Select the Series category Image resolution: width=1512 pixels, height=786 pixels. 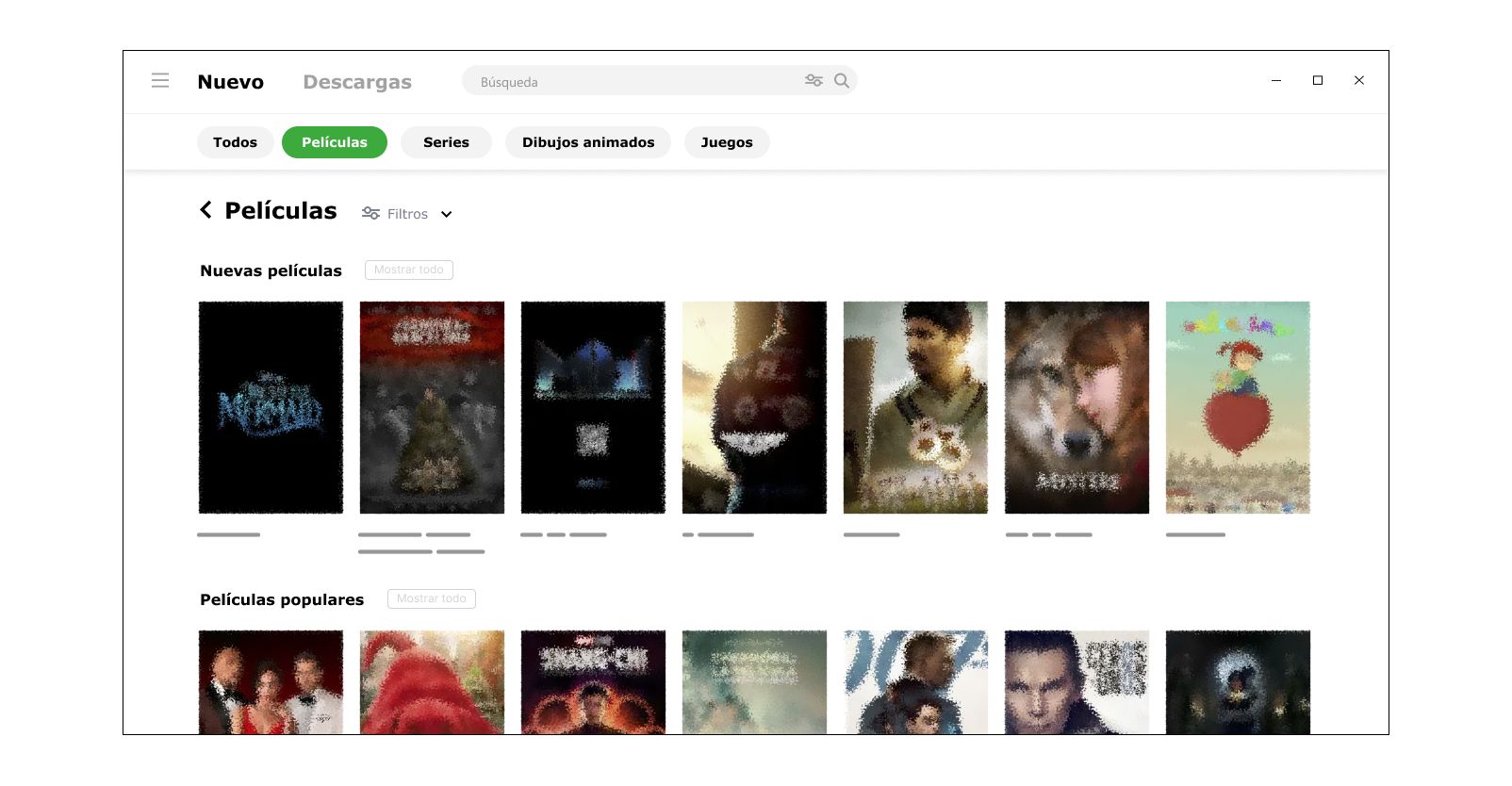446,142
